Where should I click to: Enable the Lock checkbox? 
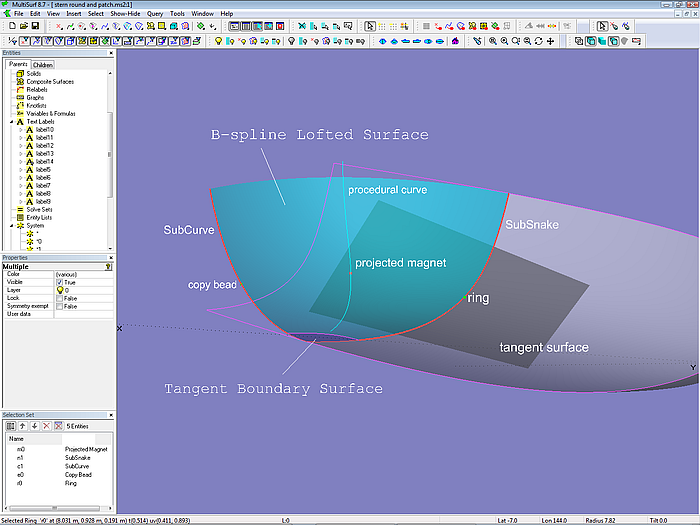[60, 298]
